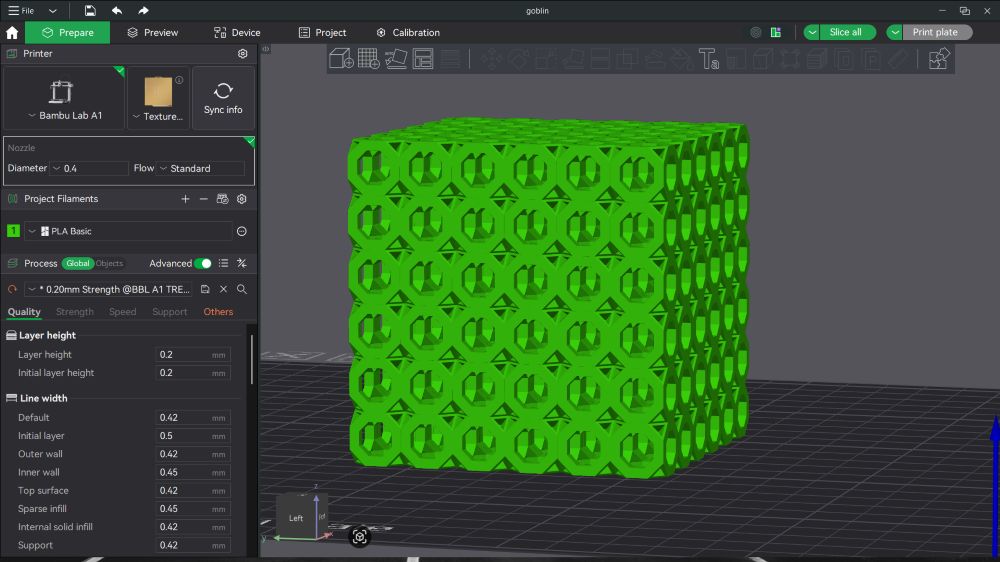Open Bambu Lab A1 printer dropdown

(32, 115)
